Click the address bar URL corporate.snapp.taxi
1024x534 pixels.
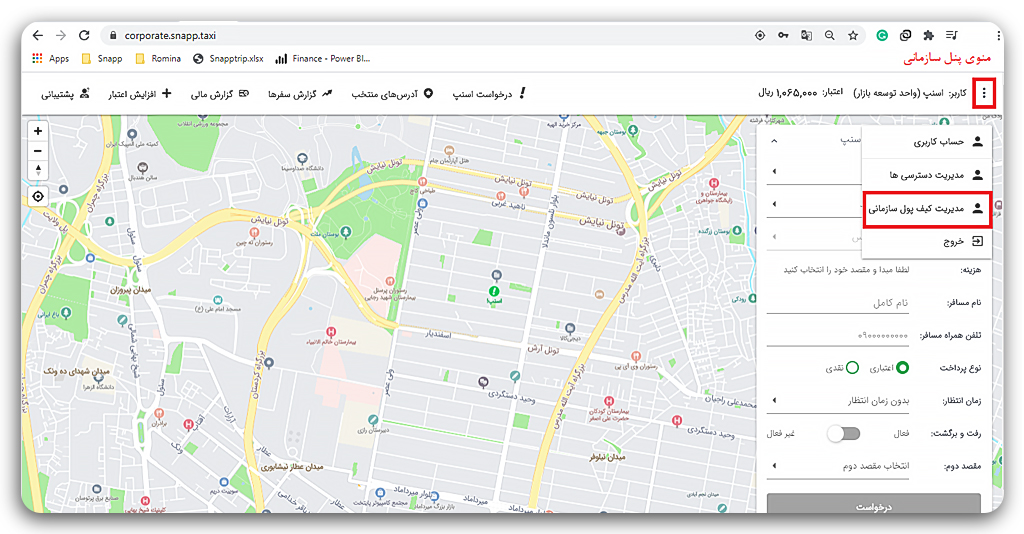click(x=170, y=36)
